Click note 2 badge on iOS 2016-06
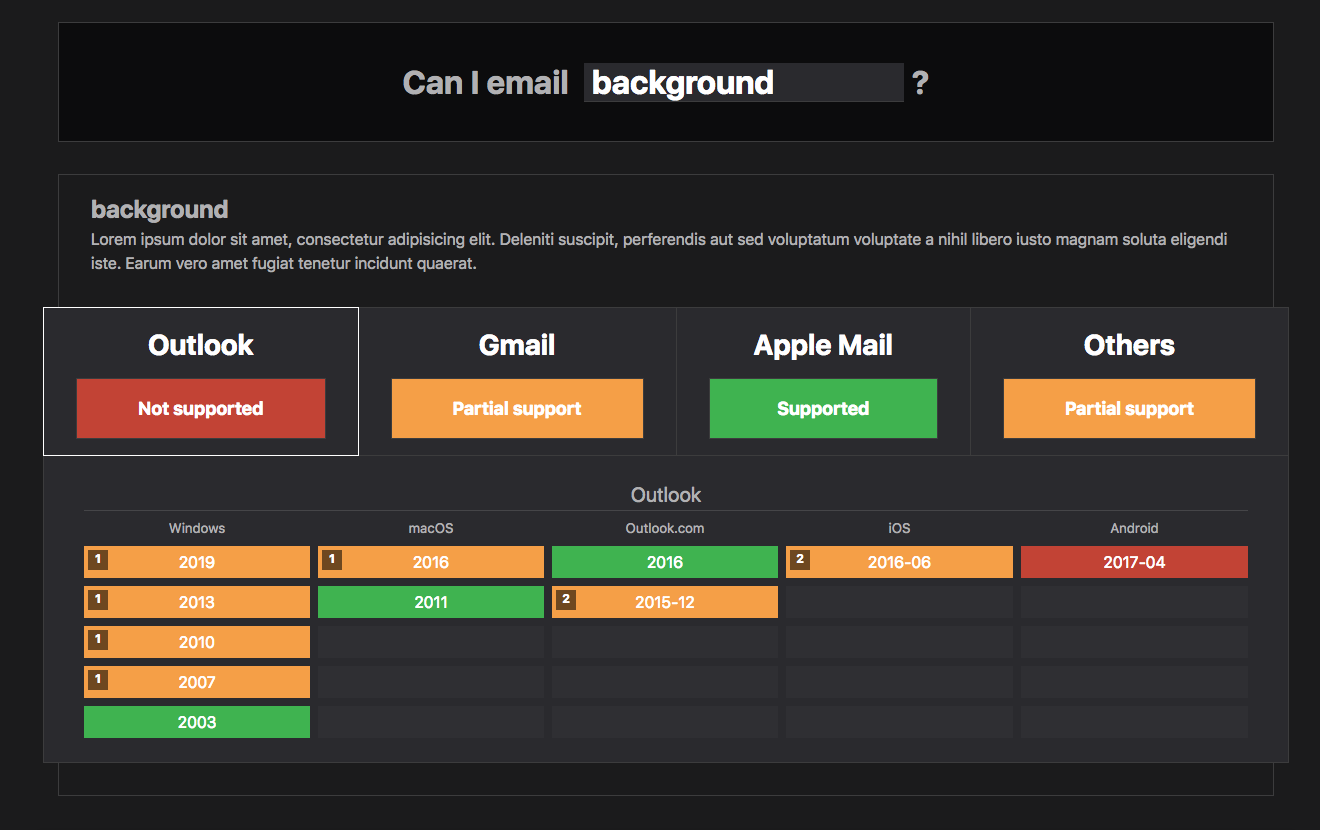This screenshot has width=1320, height=830. pos(800,560)
